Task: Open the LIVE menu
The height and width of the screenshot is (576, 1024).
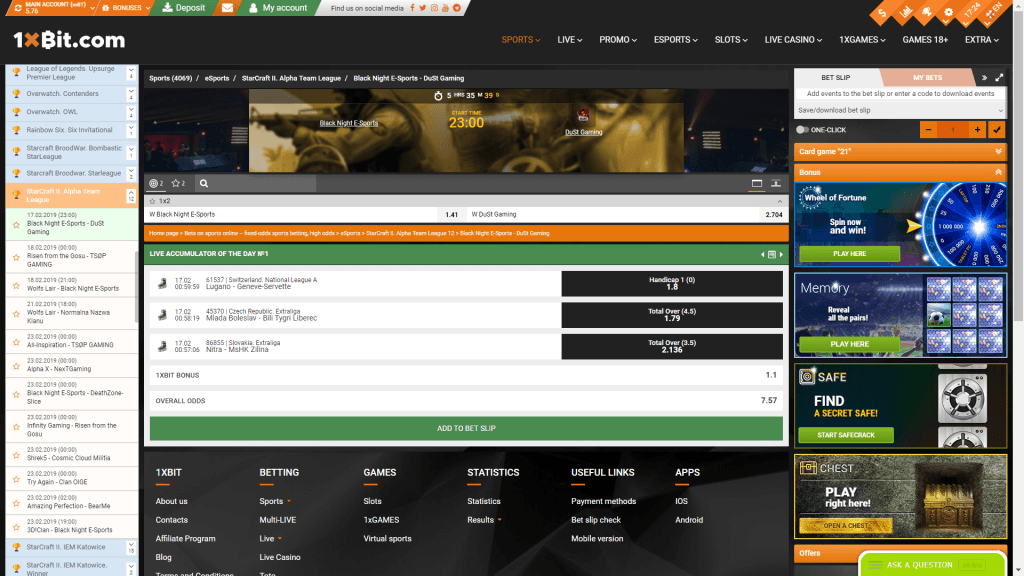Action: click(x=569, y=40)
